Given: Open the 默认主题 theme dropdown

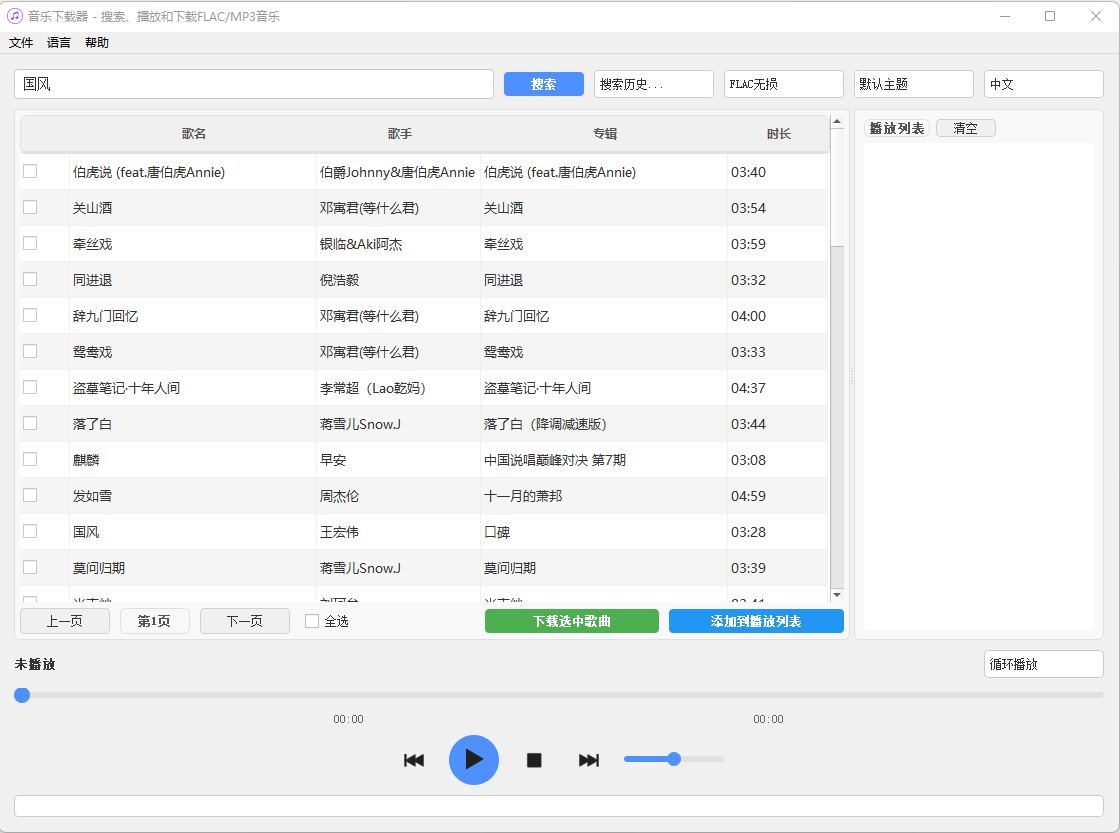Looking at the screenshot, I should (x=913, y=84).
